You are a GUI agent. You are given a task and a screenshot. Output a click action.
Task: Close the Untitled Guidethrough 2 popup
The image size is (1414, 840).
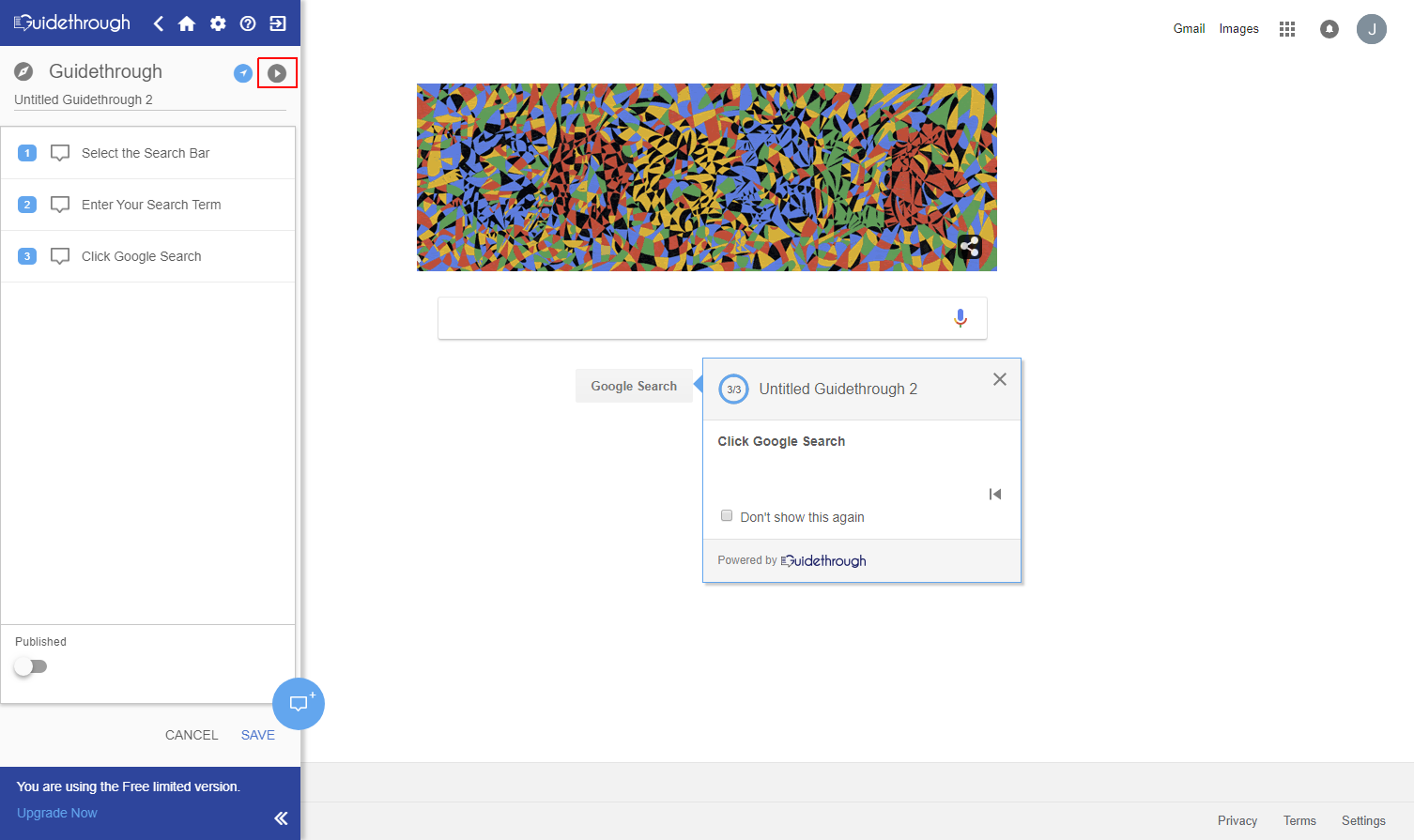pyautogui.click(x=1000, y=379)
